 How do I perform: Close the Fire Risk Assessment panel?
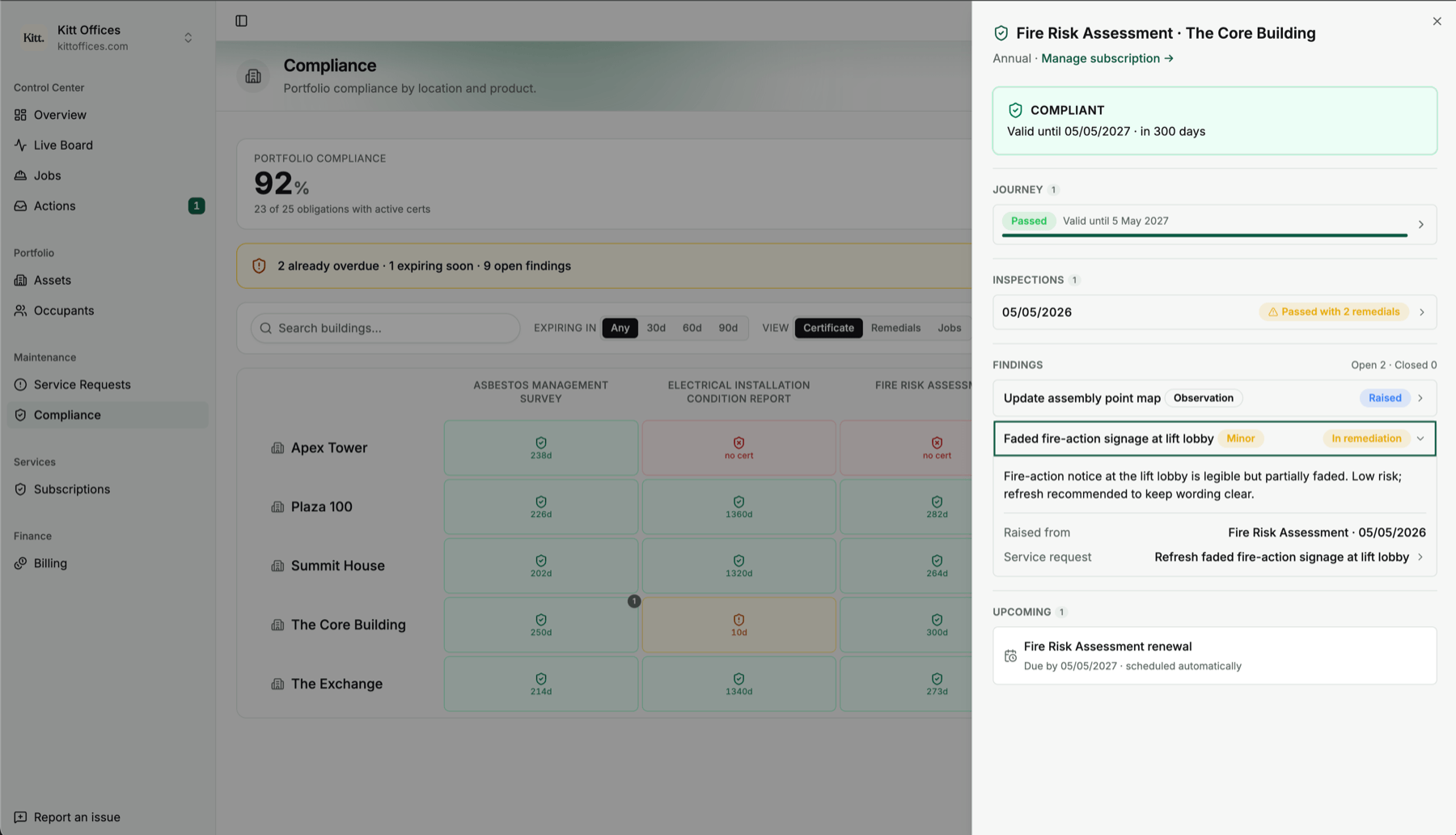(x=1437, y=22)
